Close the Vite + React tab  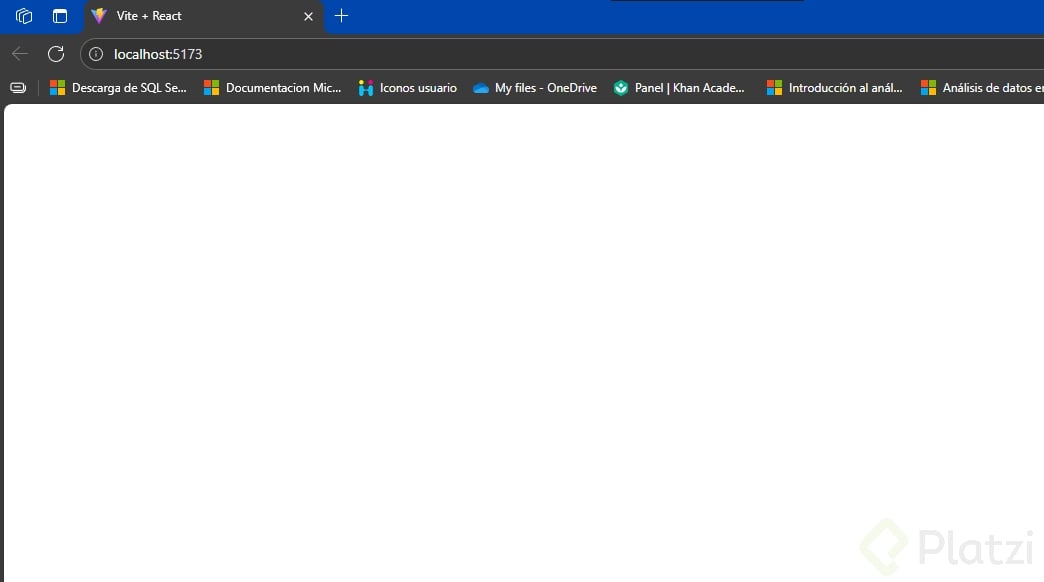coord(308,16)
